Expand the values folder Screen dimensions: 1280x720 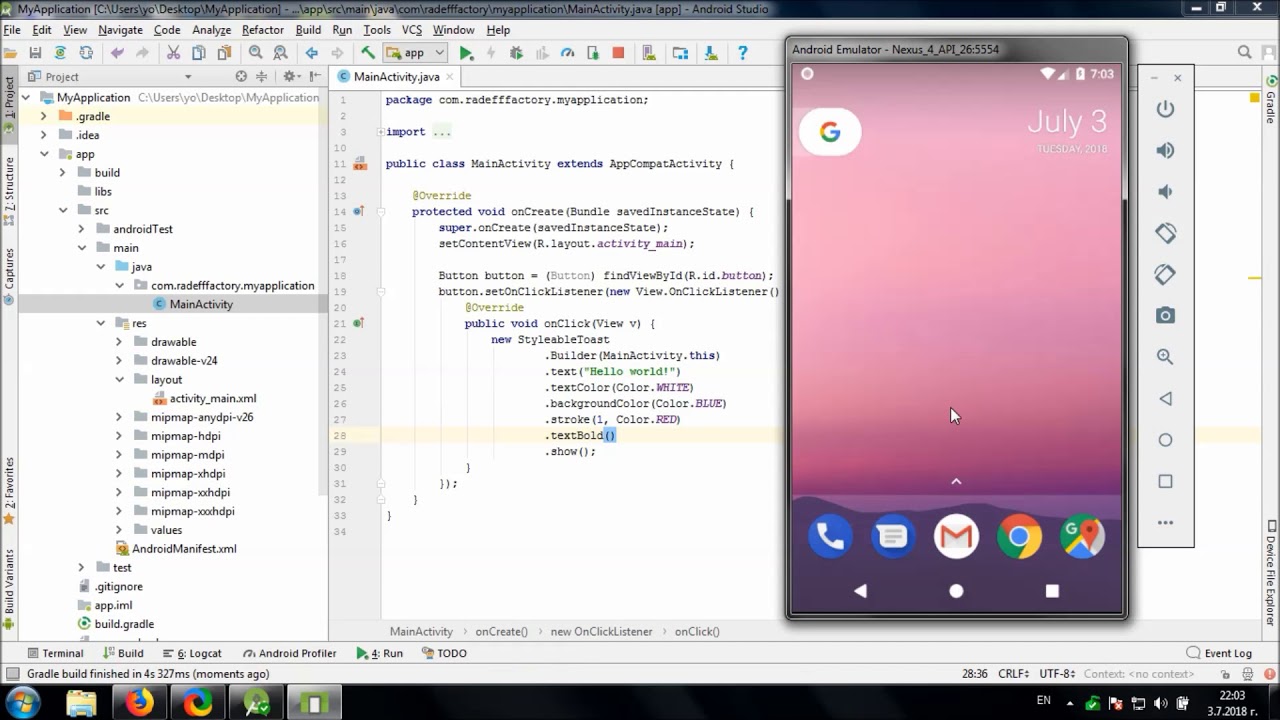119,530
